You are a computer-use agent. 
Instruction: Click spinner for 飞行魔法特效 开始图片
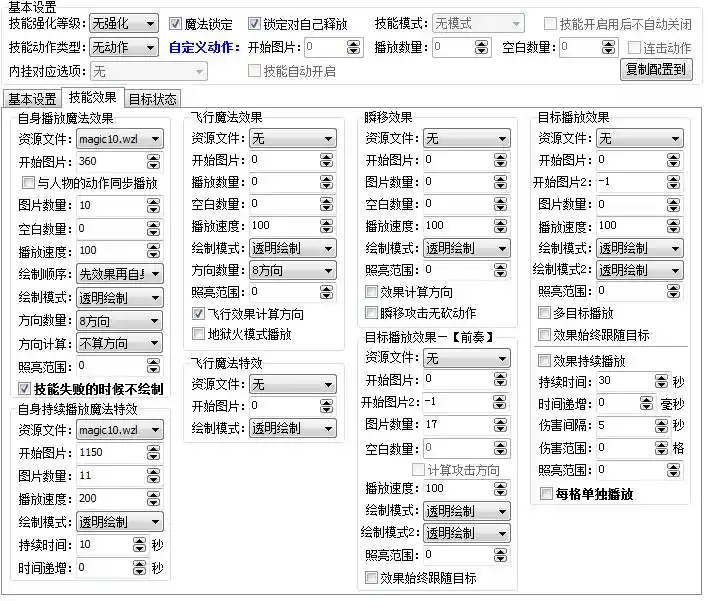point(326,406)
